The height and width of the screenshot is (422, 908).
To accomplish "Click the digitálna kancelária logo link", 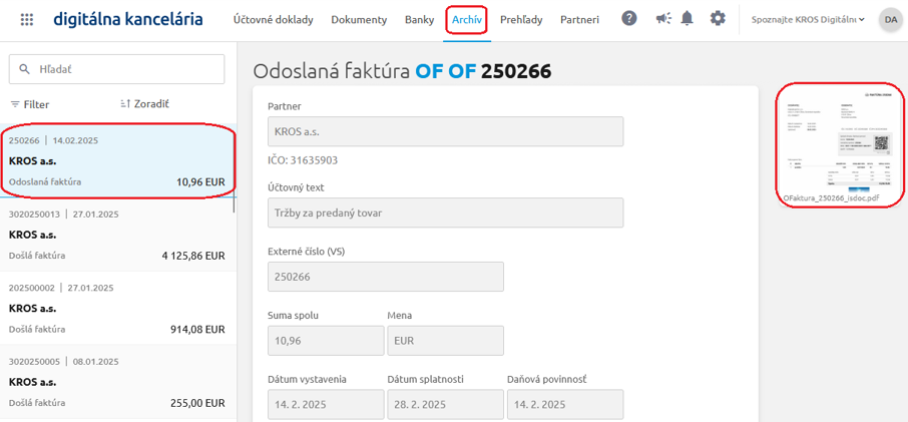I will click(128, 19).
